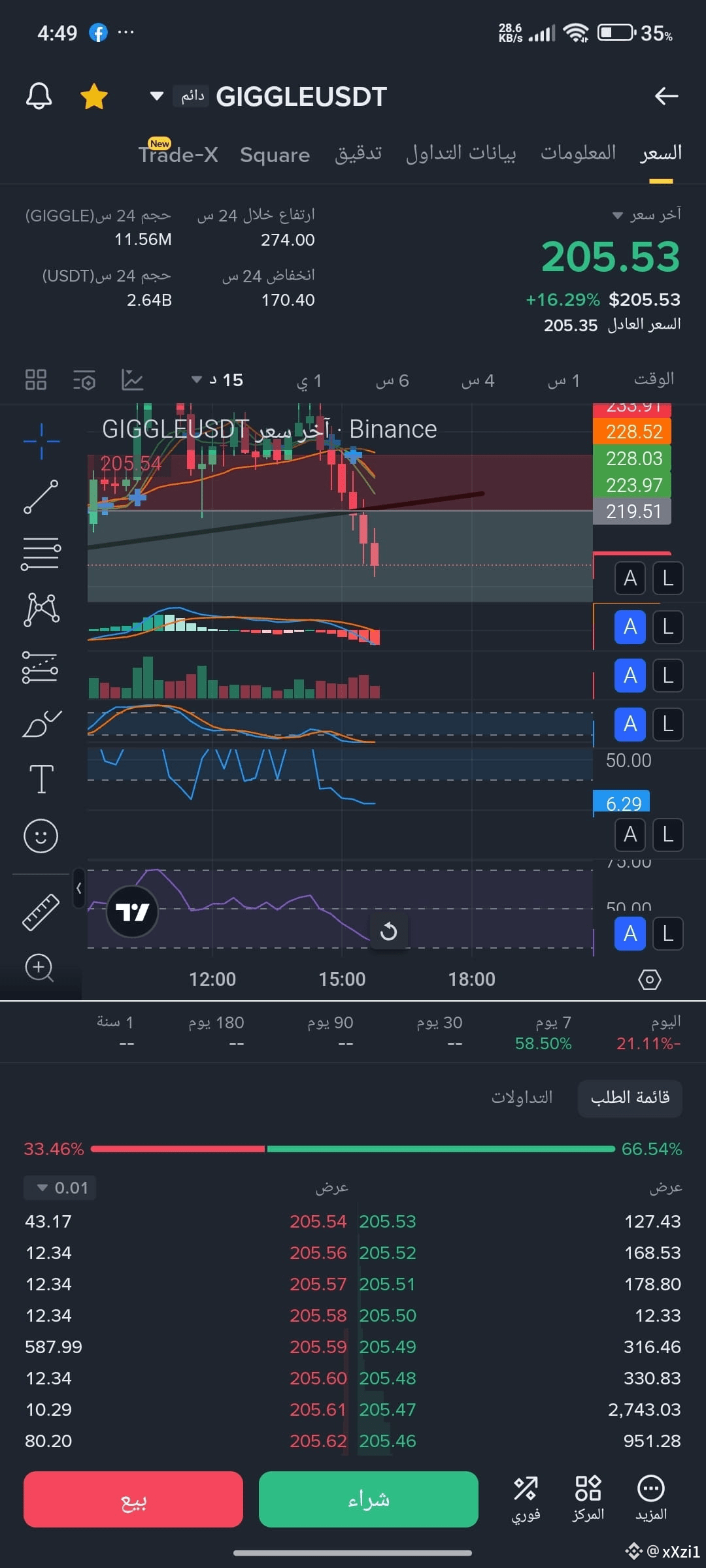Select the XABCD pattern tool
Screen dimensions: 706x1568
(x=41, y=610)
